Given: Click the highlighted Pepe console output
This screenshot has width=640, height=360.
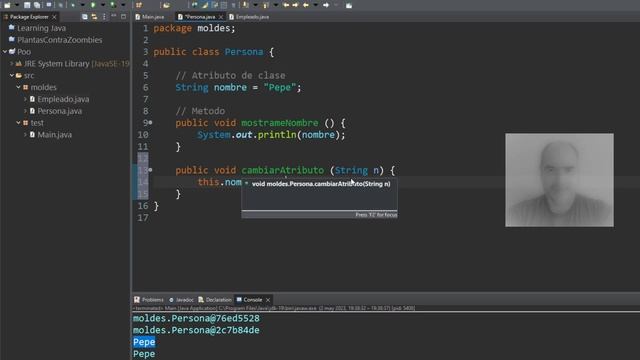Looking at the screenshot, I should [x=144, y=342].
